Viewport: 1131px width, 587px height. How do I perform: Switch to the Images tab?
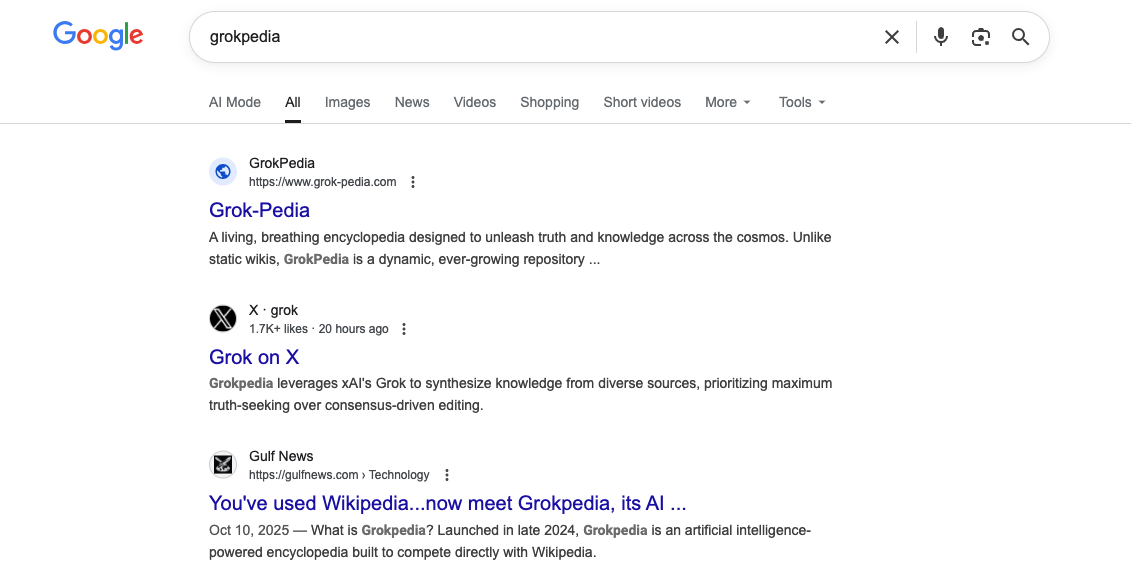tap(347, 102)
